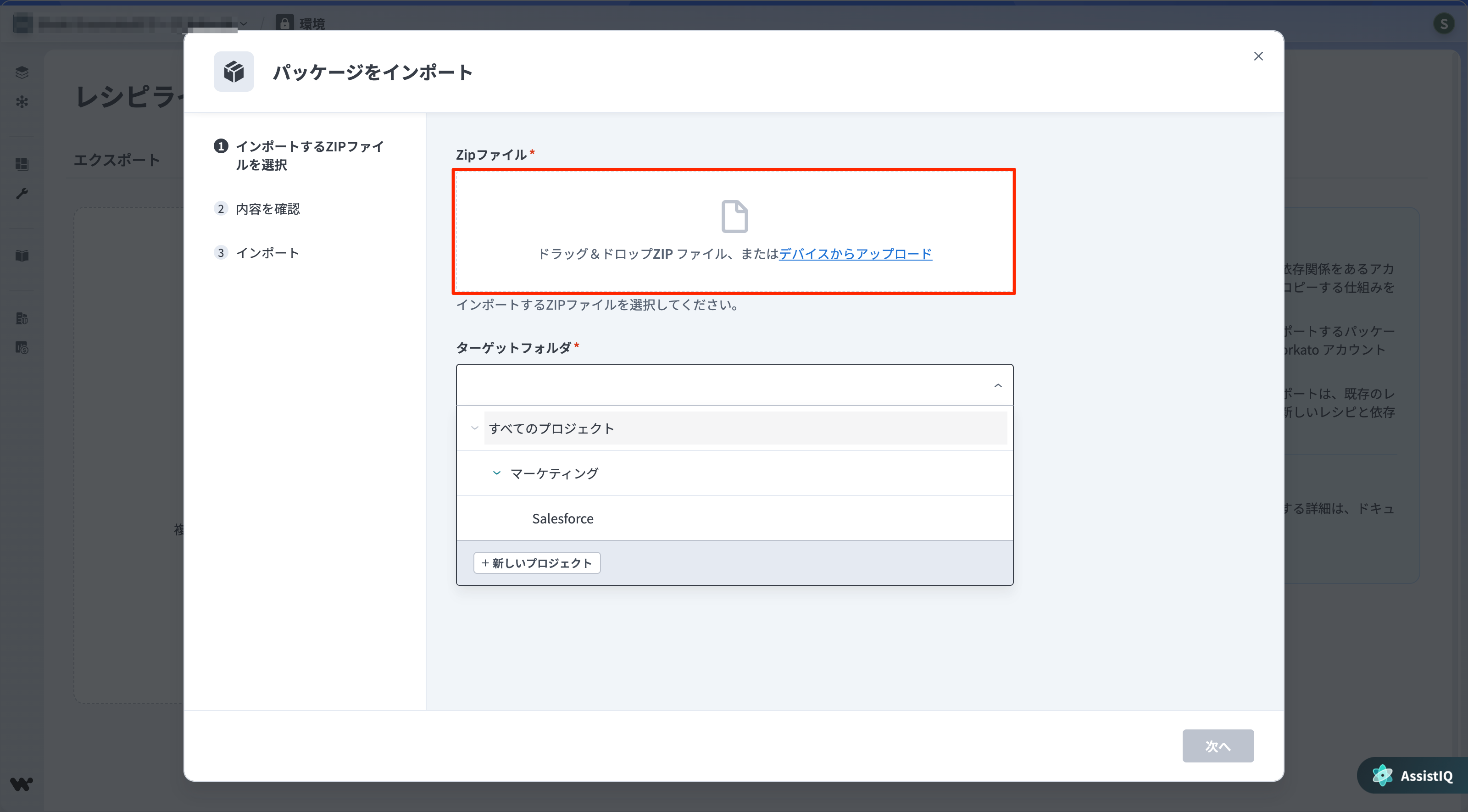Choose the Salesforce folder
This screenshot has width=1468, height=812.
pos(562,518)
